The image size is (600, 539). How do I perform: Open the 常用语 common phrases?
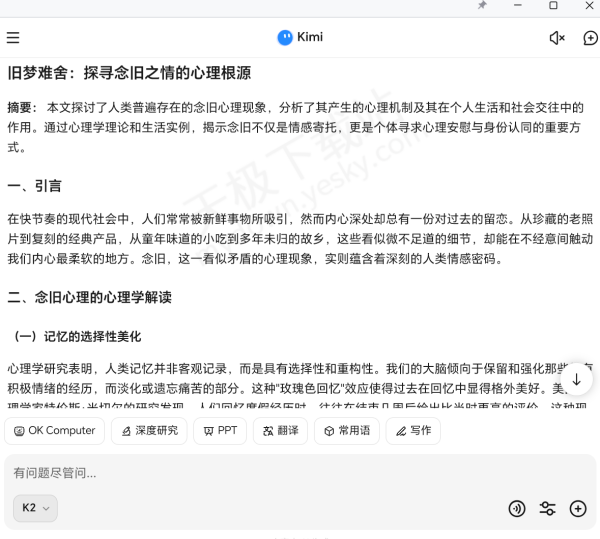tap(346, 431)
